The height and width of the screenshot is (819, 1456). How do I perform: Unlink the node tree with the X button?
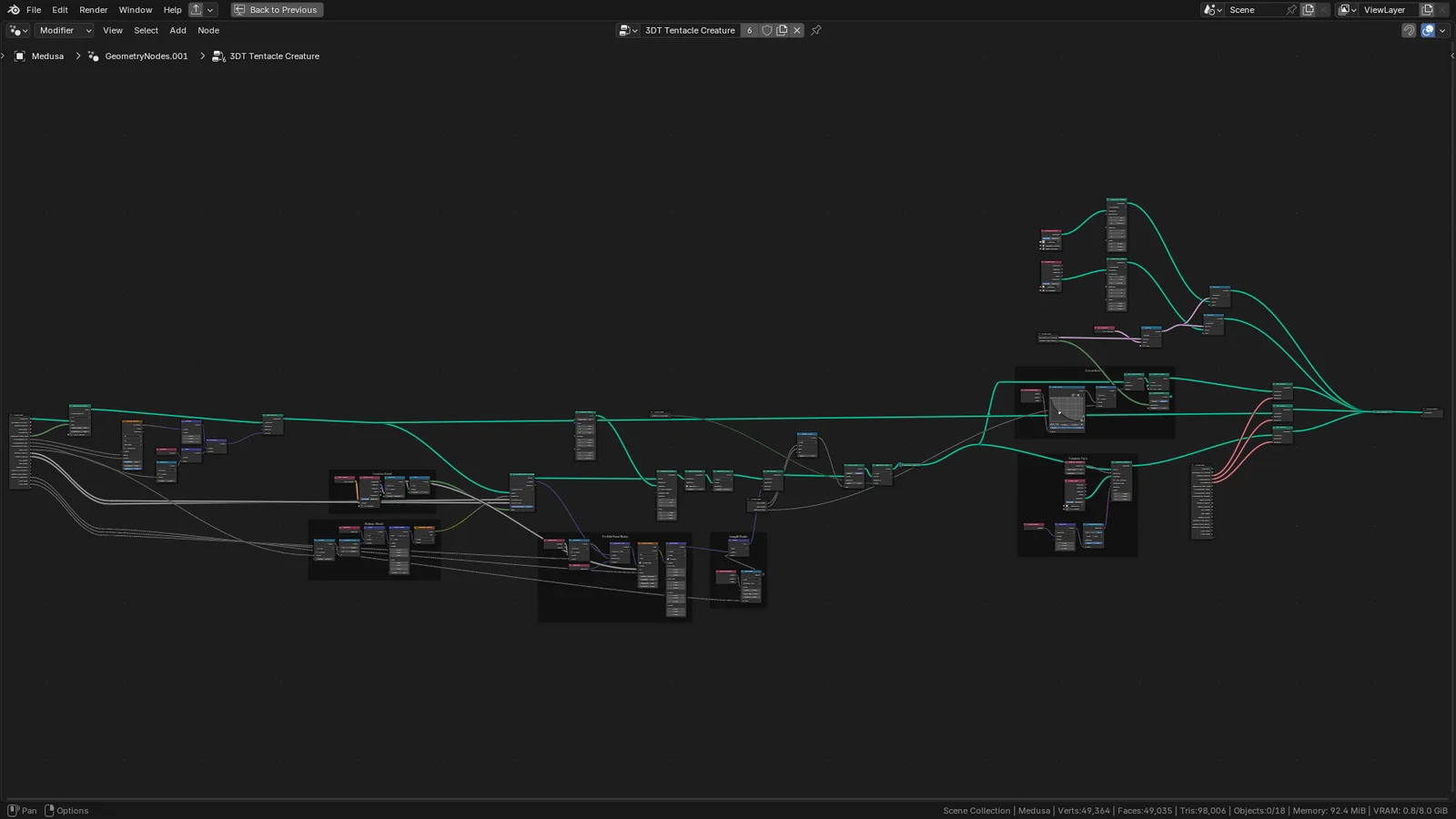797,30
